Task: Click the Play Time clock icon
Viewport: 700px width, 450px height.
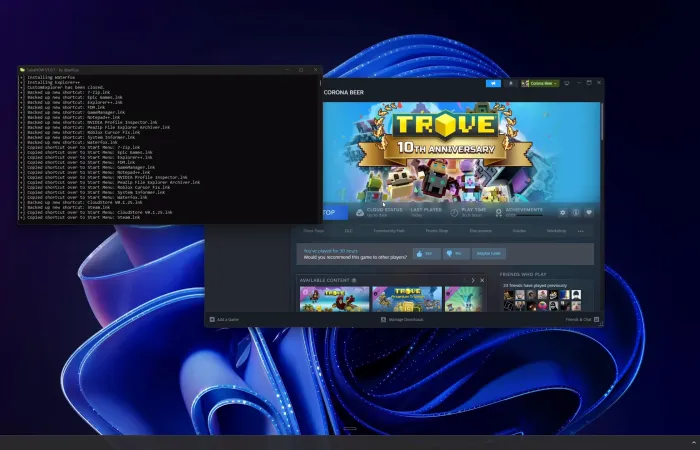Action: 454,213
